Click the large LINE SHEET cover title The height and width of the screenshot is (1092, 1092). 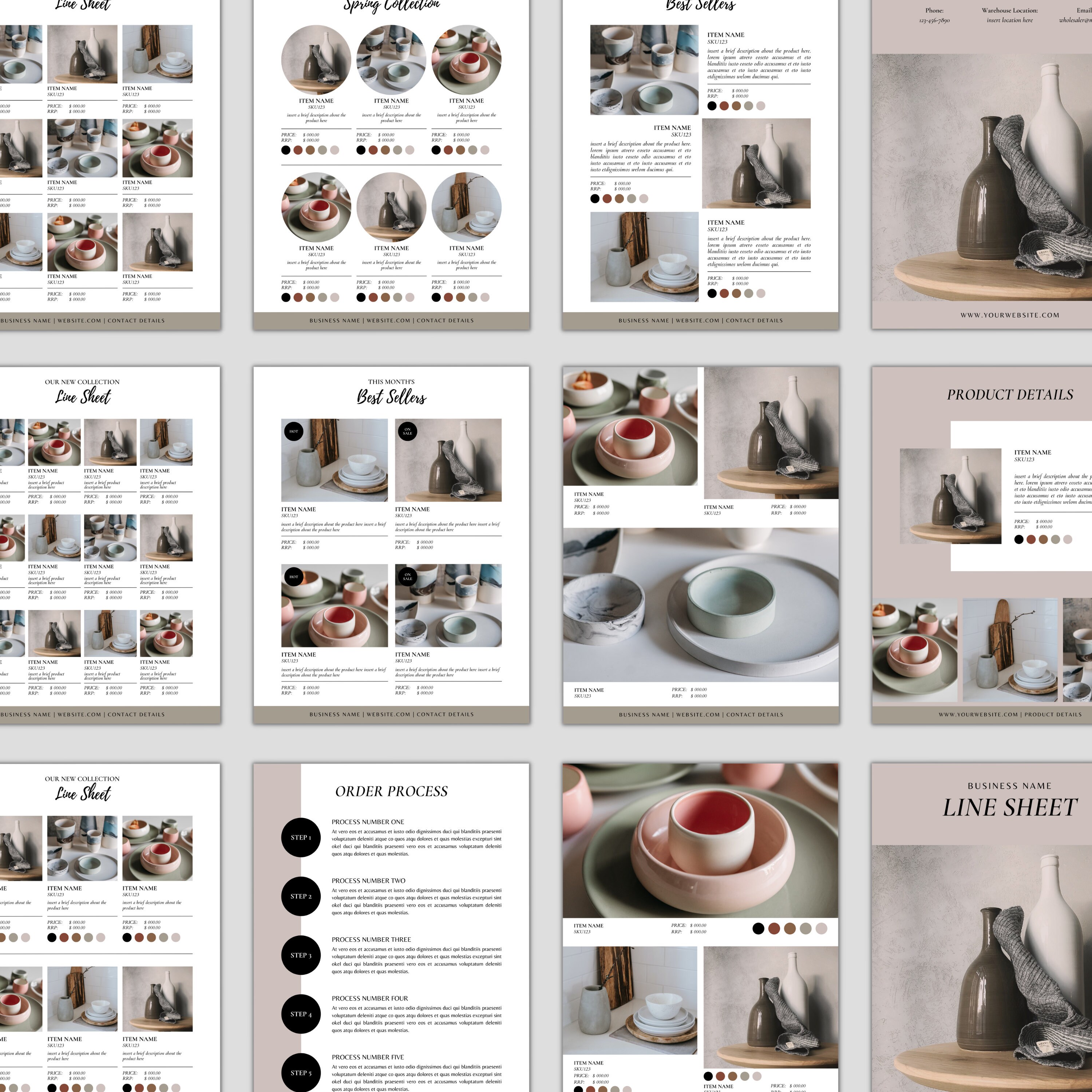[1010, 807]
